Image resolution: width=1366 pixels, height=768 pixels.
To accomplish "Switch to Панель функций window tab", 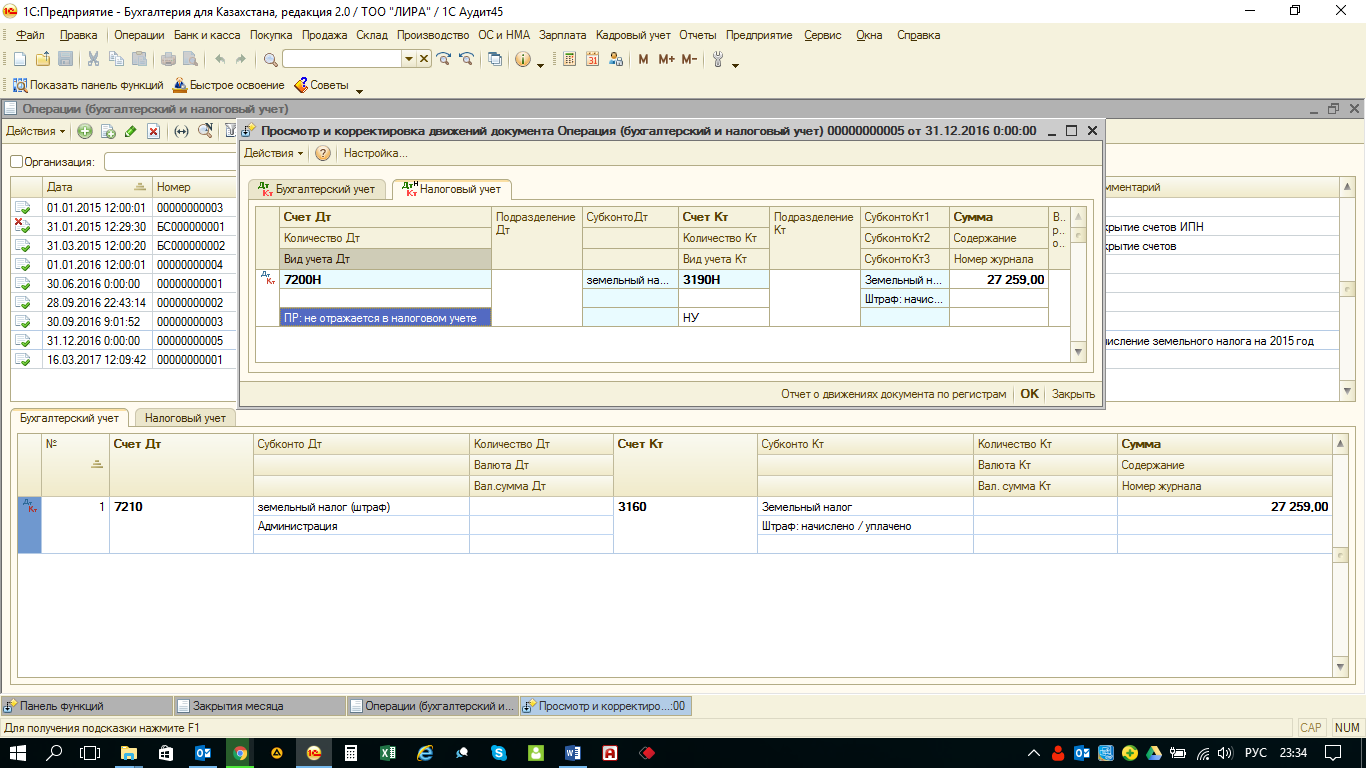I will 87,705.
